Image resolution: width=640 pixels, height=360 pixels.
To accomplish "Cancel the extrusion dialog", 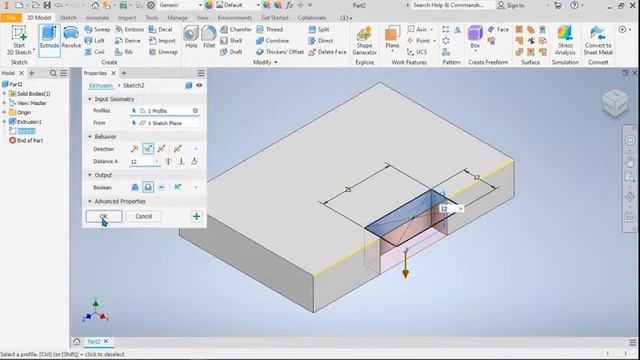I will point(143,216).
